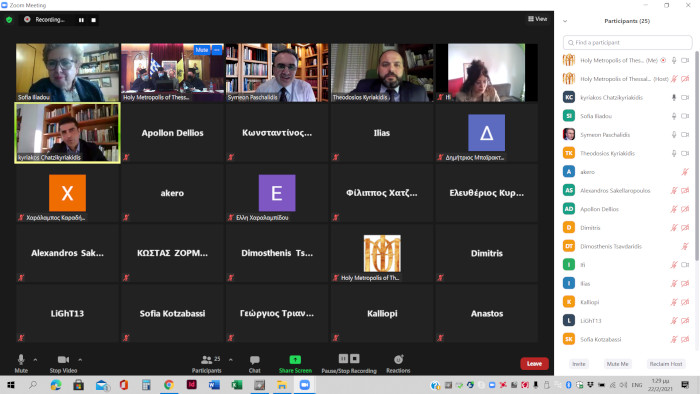Open Adobe InDesign from taskbar
The image size is (700, 394).
[x=192, y=385]
